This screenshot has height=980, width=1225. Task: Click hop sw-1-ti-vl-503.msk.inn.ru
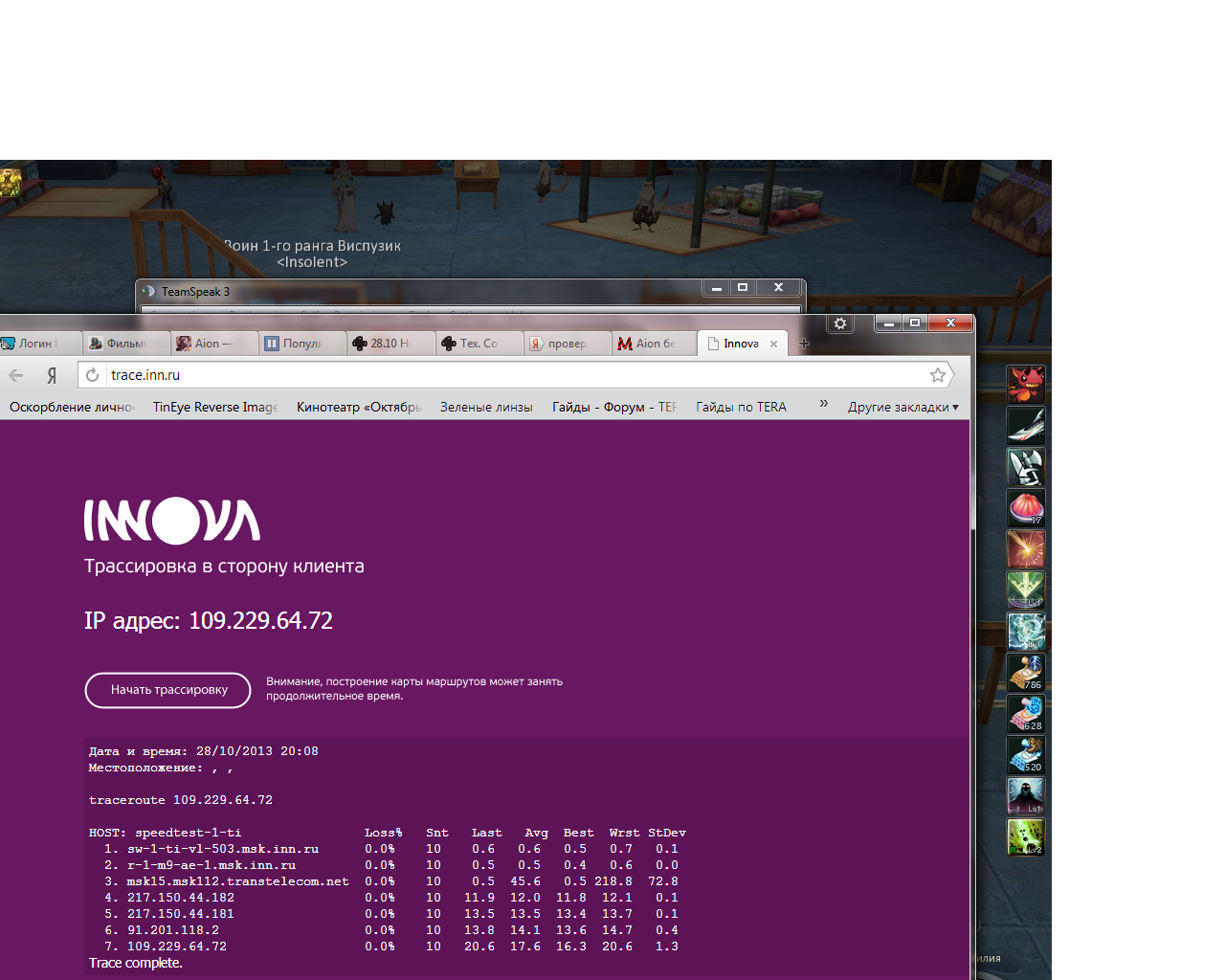click(223, 849)
